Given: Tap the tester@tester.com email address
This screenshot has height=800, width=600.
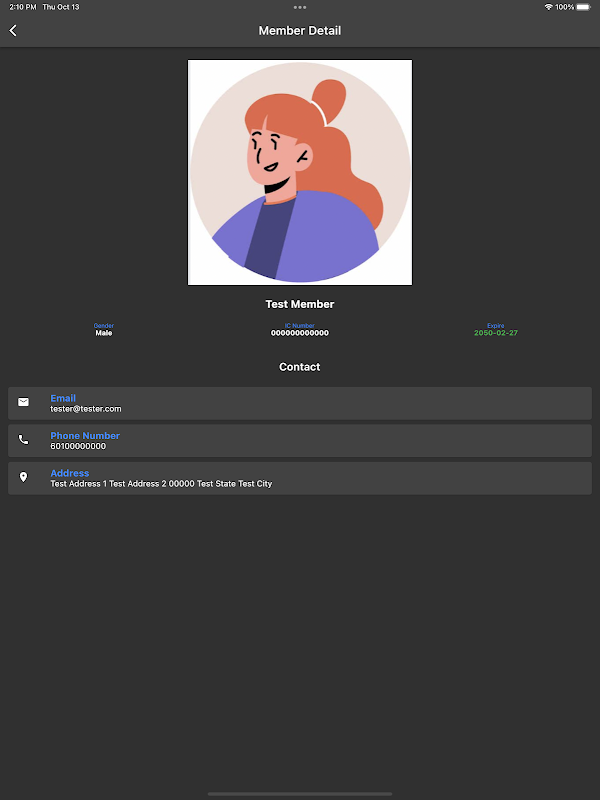Looking at the screenshot, I should 86,409.
